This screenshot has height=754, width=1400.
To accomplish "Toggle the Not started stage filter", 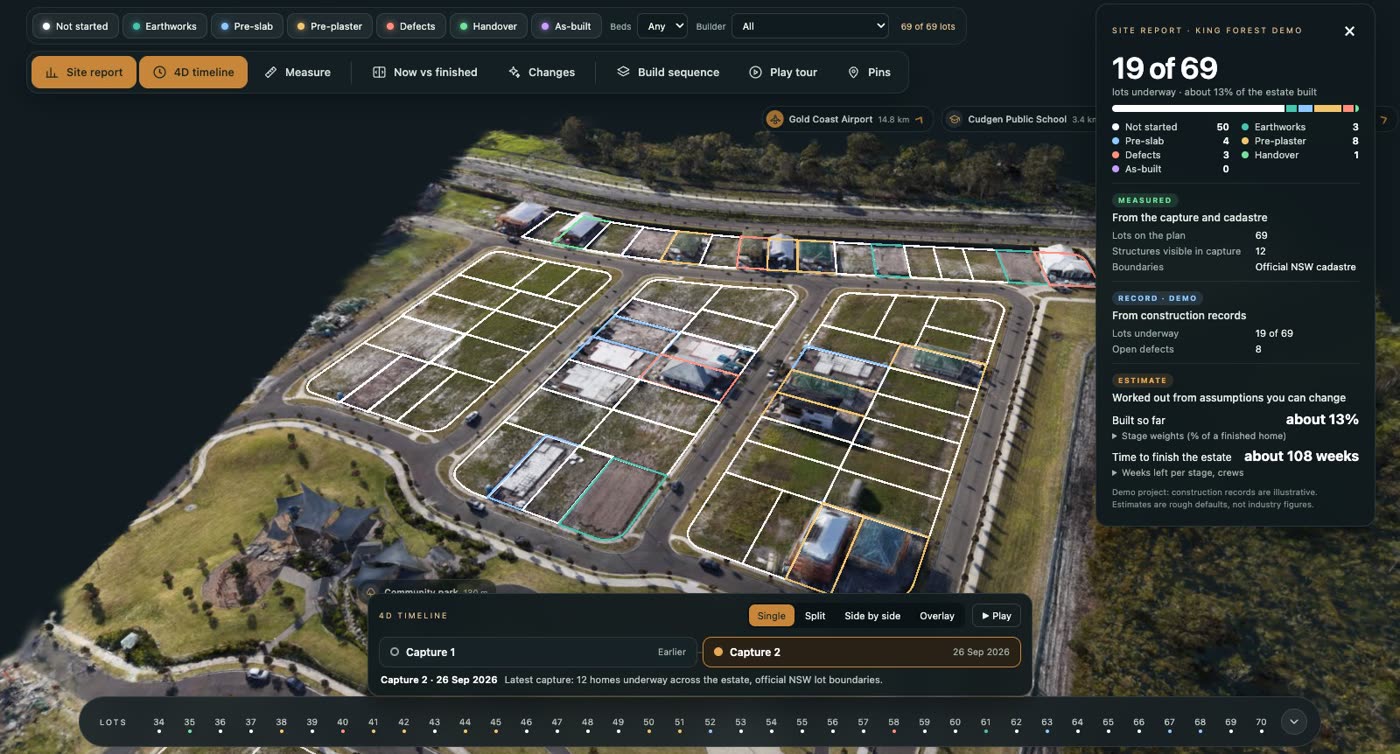I will point(76,26).
